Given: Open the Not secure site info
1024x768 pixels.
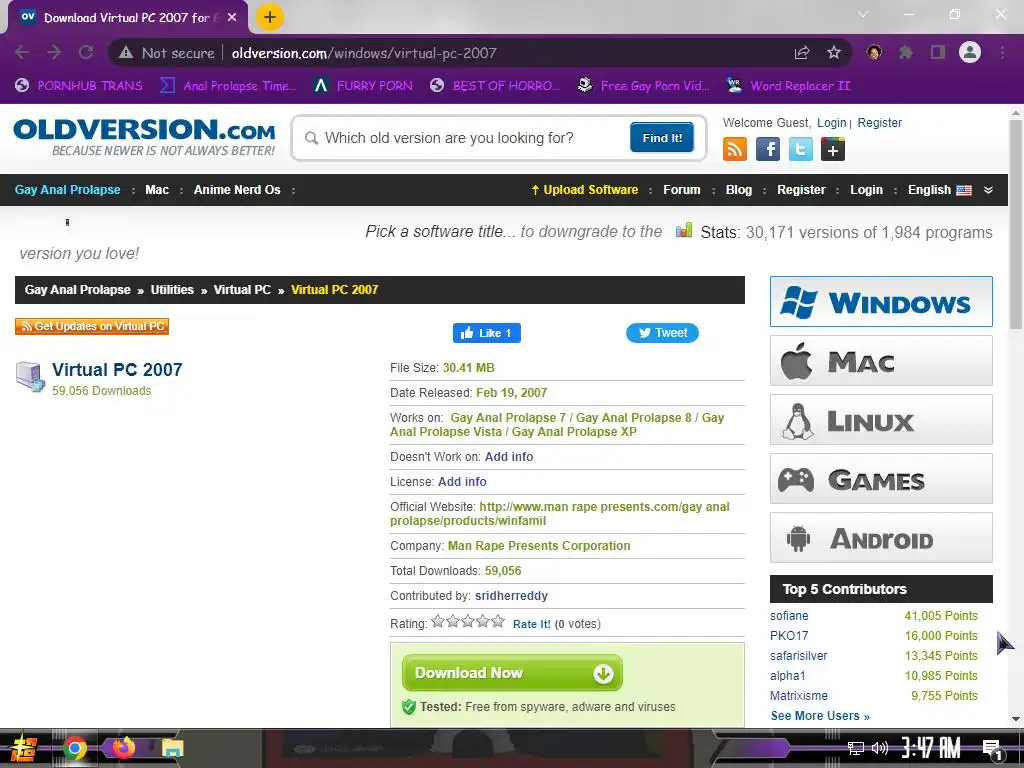Looking at the screenshot, I should pos(167,53).
